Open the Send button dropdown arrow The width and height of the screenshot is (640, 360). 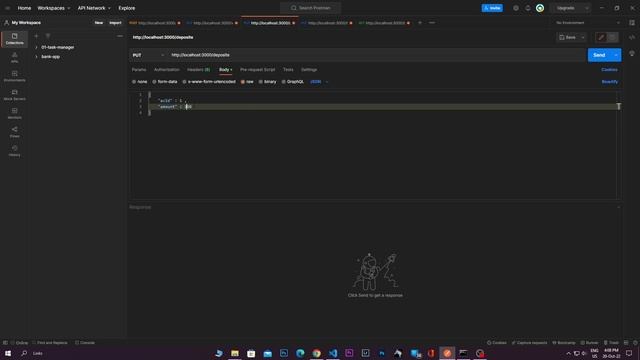click(616, 55)
